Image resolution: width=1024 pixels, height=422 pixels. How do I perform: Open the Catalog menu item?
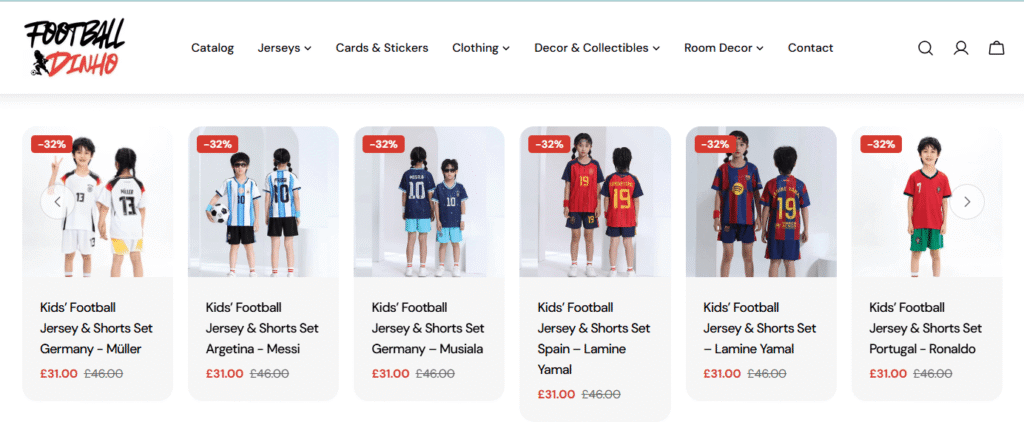[x=212, y=48]
